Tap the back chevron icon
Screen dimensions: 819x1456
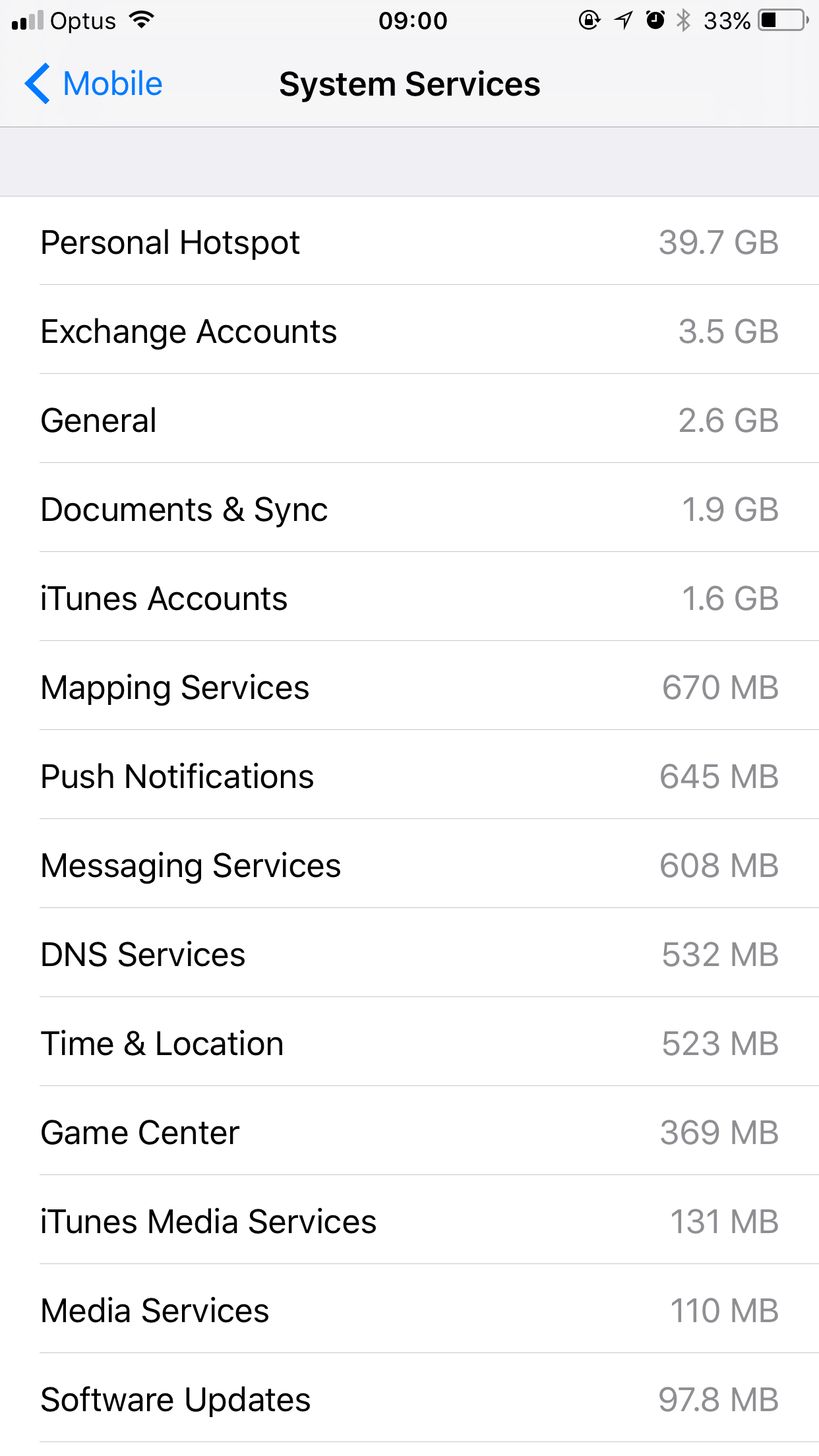pos(37,84)
